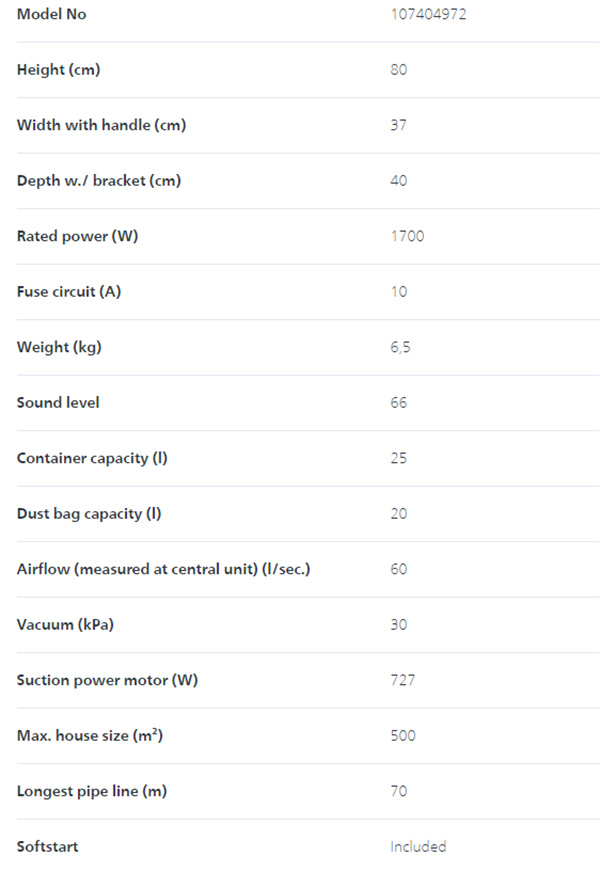
Task: Click the Model No label
Action: (52, 14)
